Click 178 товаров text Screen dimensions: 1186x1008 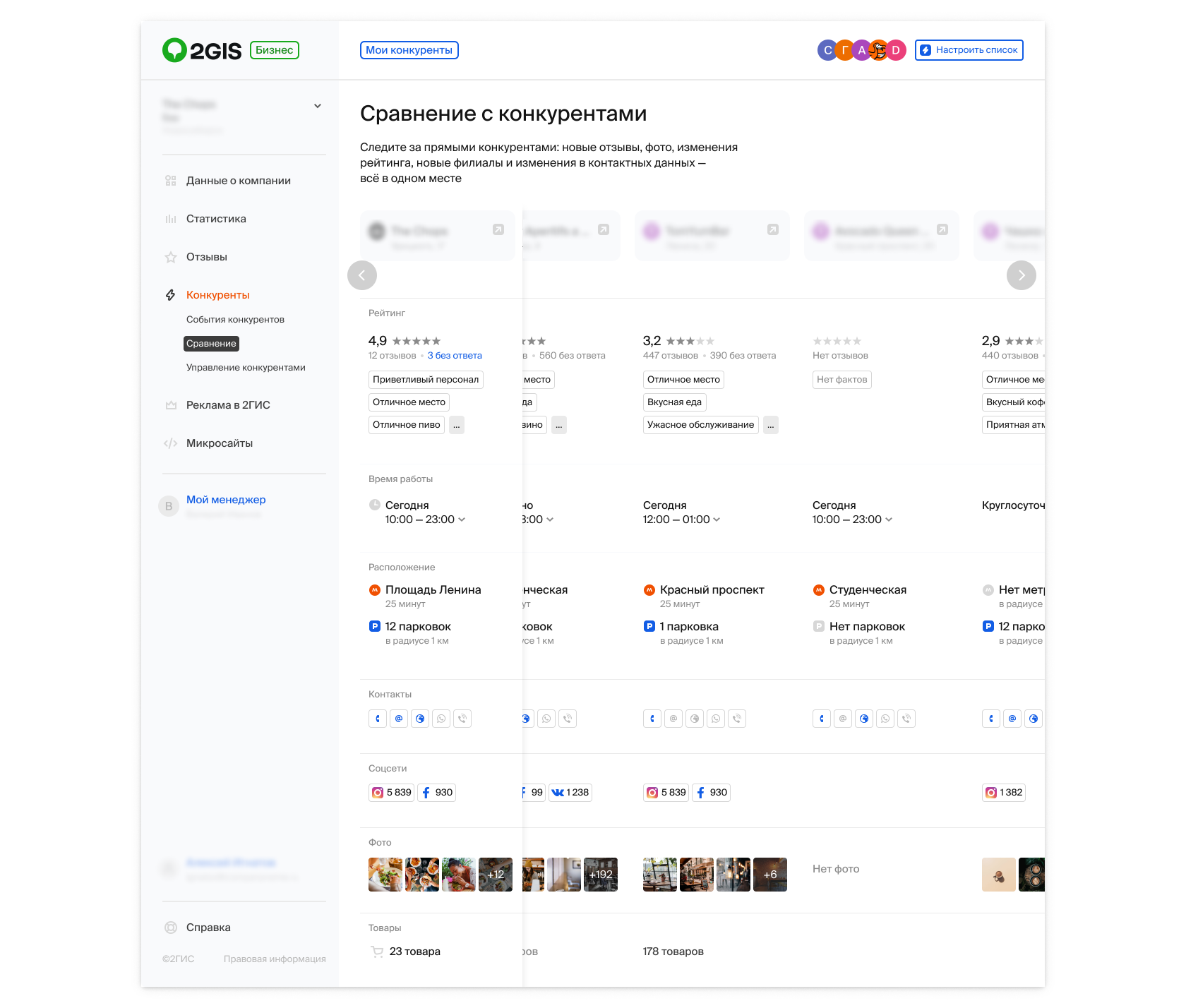(673, 952)
